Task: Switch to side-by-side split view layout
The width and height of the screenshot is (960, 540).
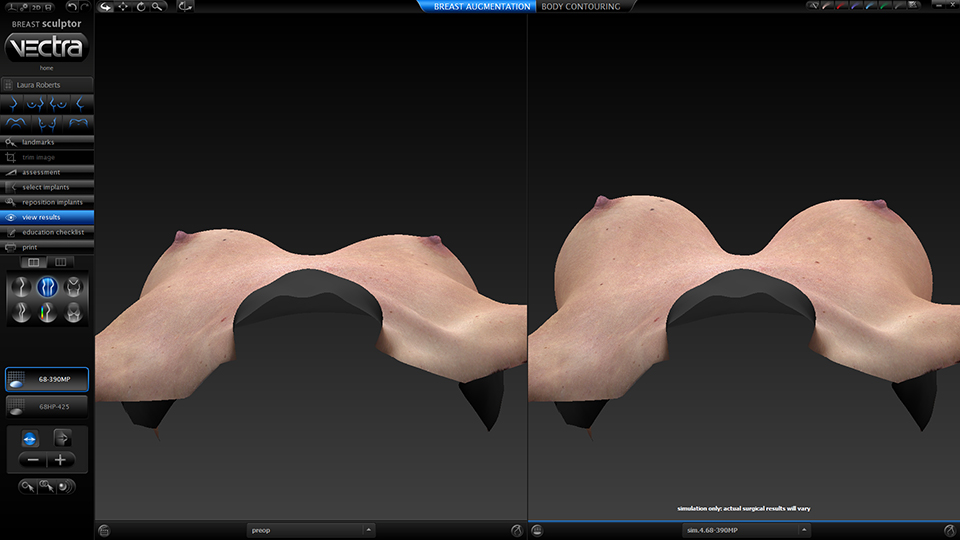Action: tap(33, 262)
